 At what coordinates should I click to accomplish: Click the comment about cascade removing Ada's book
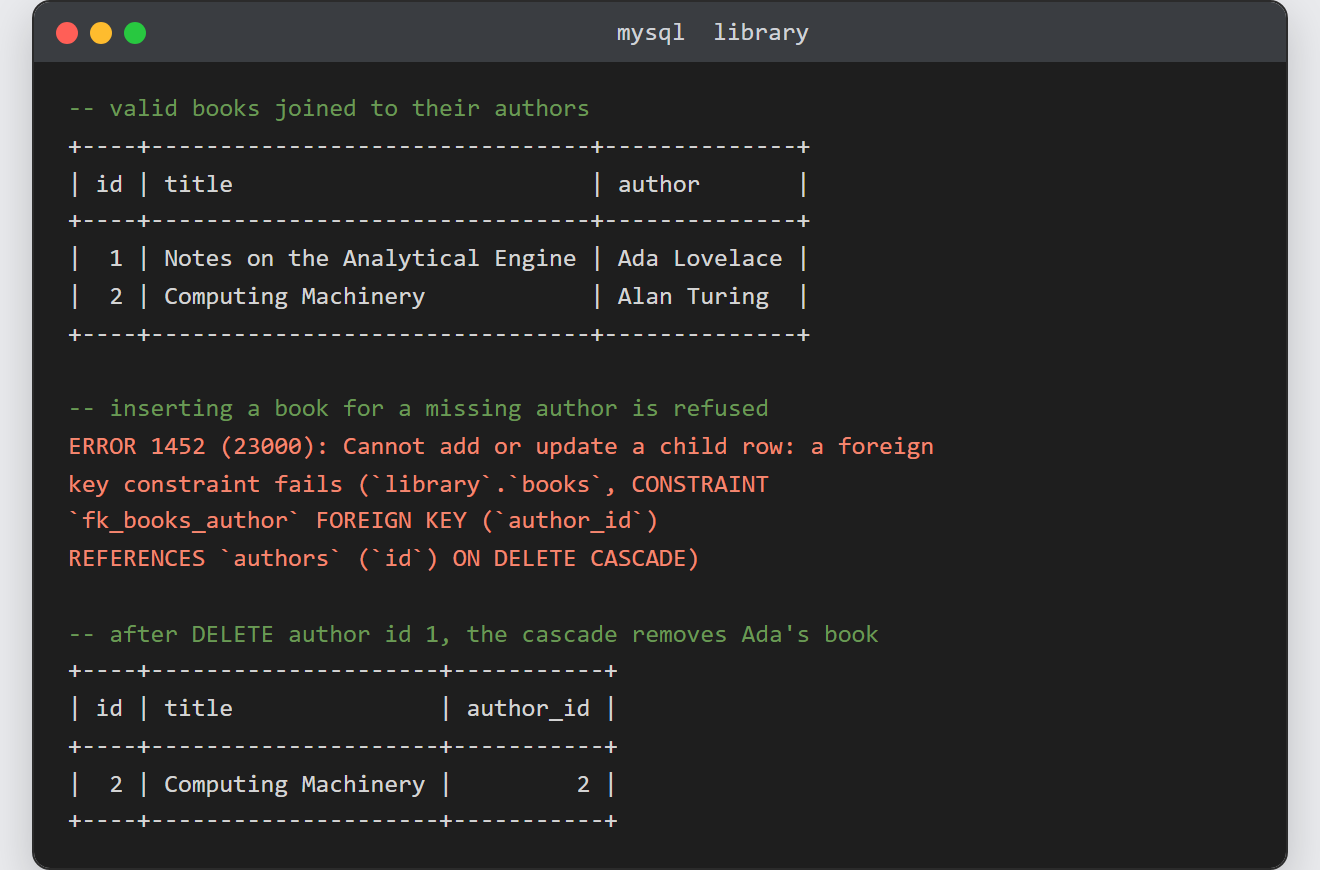473,634
